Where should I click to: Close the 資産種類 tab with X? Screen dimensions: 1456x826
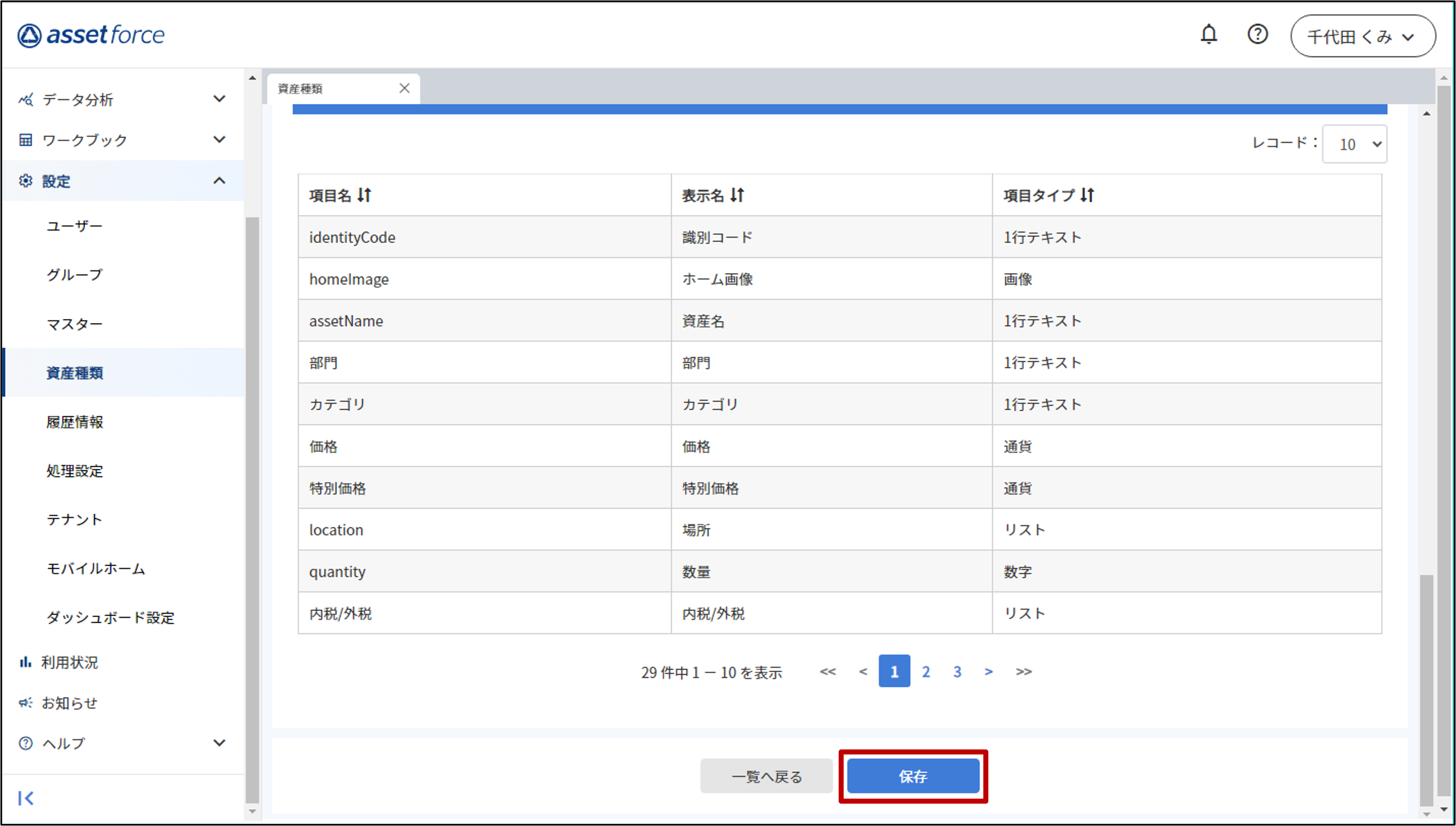(405, 88)
